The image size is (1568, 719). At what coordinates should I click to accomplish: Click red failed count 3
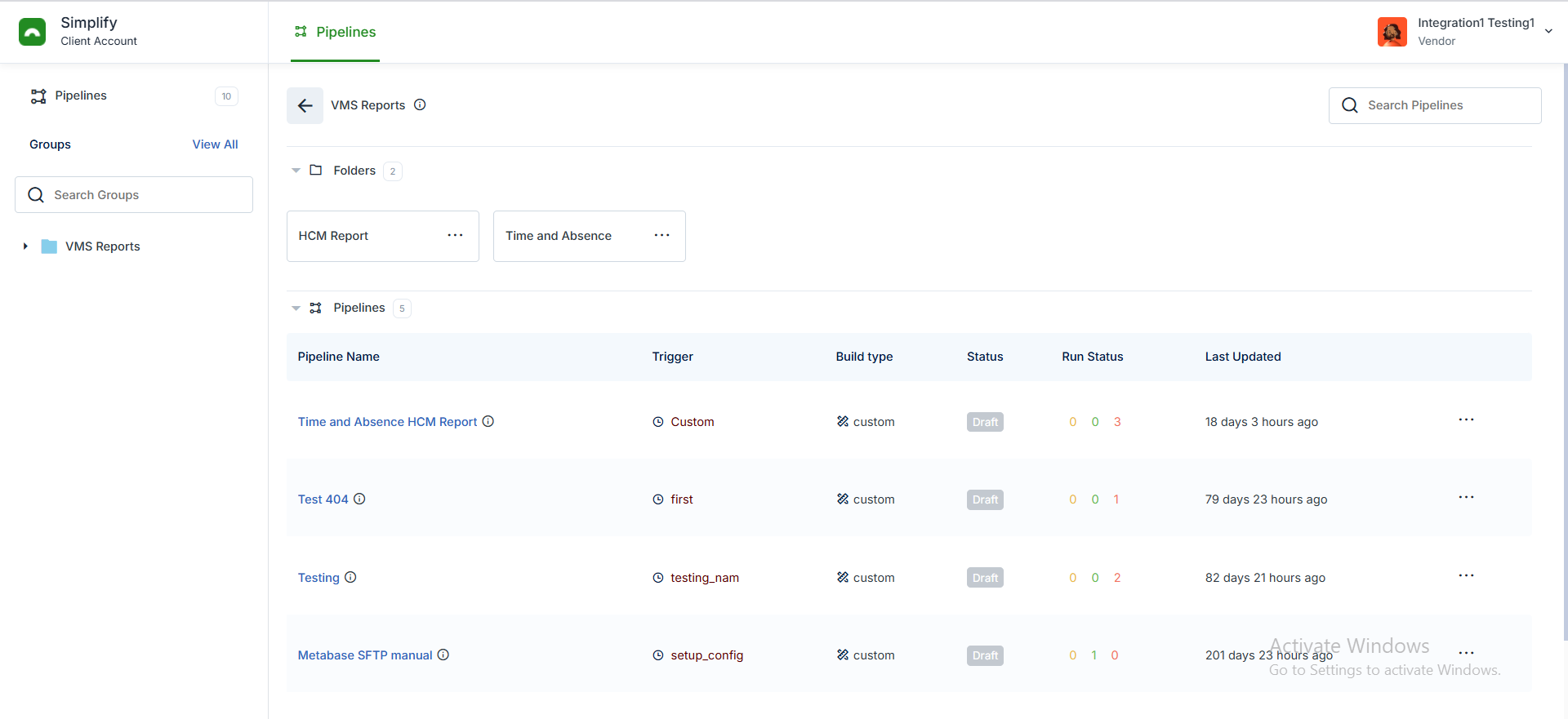pos(1117,422)
